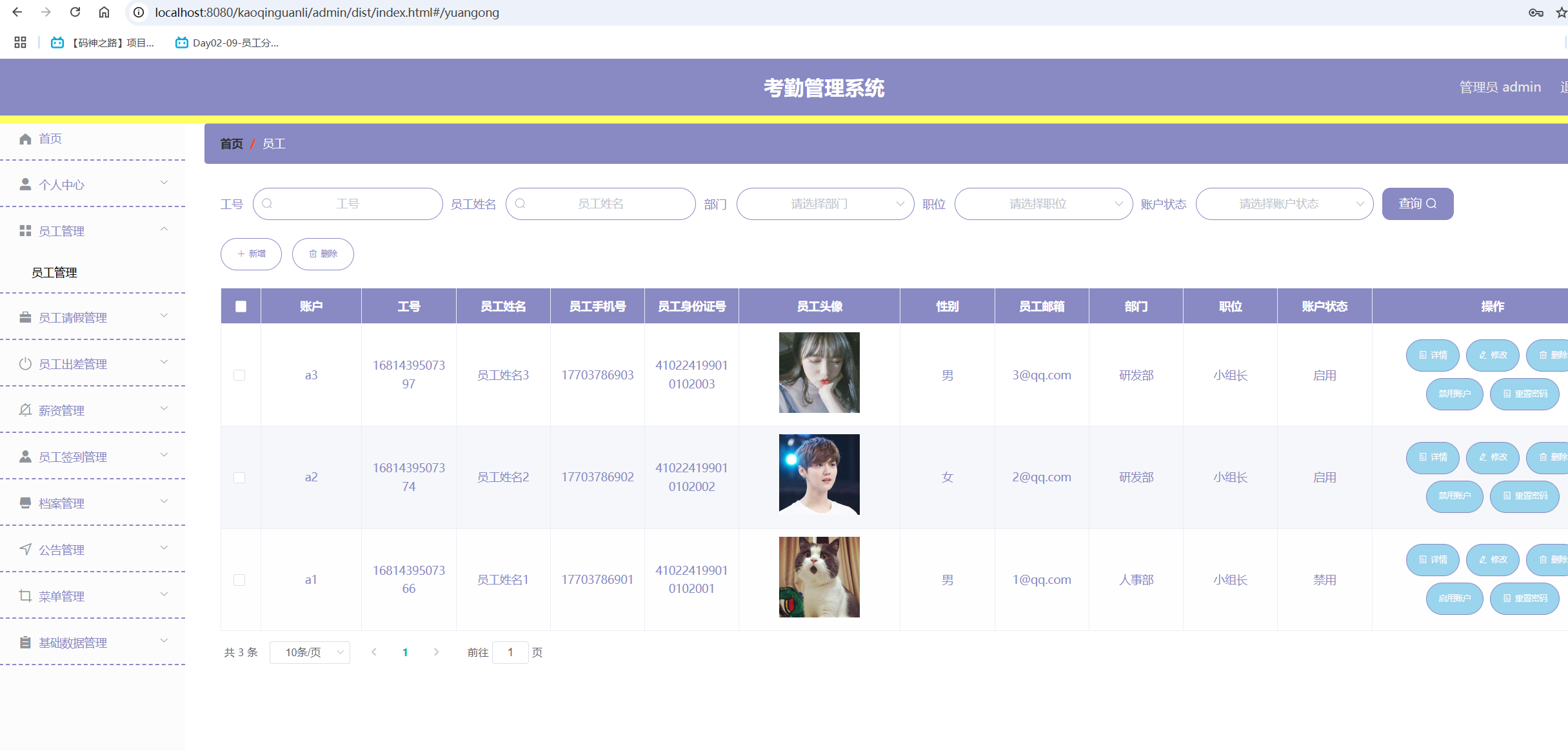The image size is (1568, 751).
Task: Reload the page with the browser refresh icon
Action: click(75, 12)
